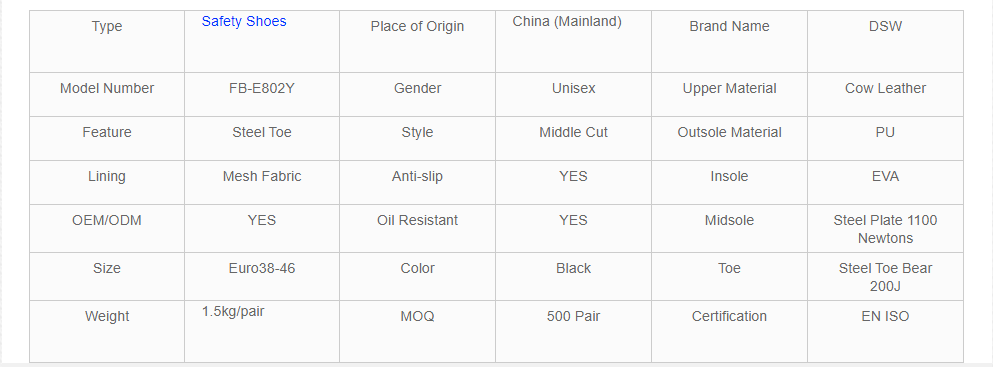Viewport: 993px width, 367px height.
Task: Click the Middle Cut style value
Action: click(573, 132)
